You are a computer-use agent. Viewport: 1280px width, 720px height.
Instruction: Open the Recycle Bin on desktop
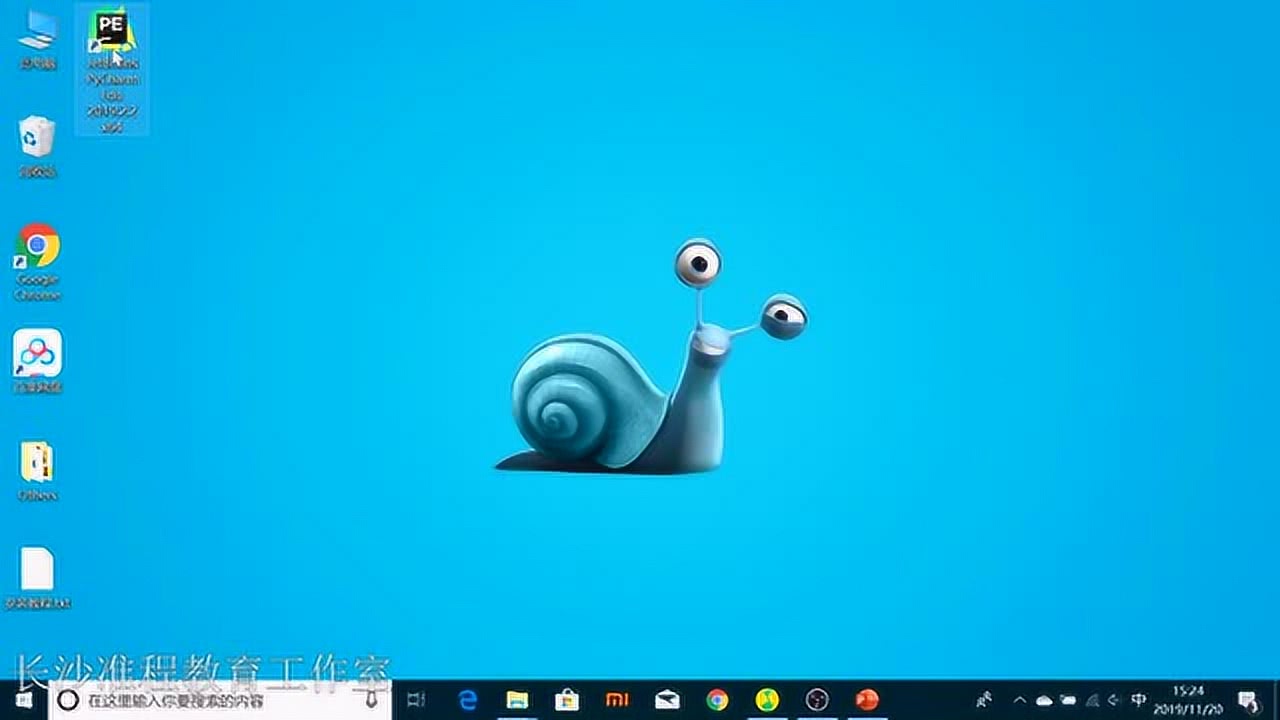tap(37, 138)
